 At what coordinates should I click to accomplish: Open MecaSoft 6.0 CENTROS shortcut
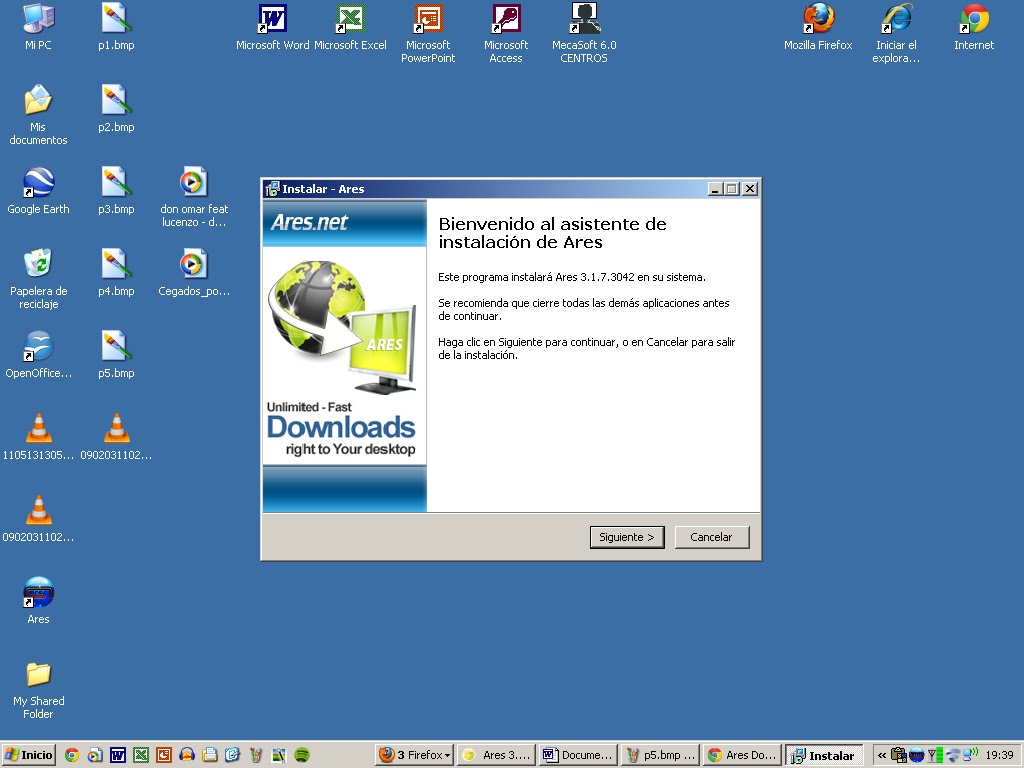[584, 33]
